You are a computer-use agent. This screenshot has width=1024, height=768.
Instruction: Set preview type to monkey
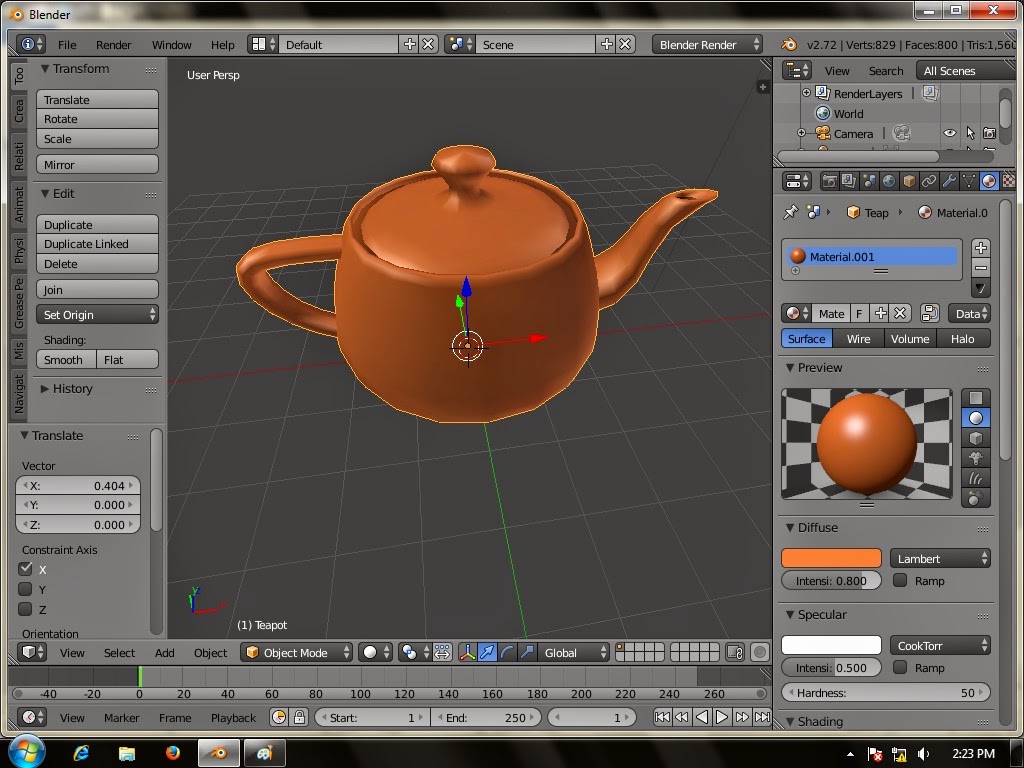coord(976,458)
